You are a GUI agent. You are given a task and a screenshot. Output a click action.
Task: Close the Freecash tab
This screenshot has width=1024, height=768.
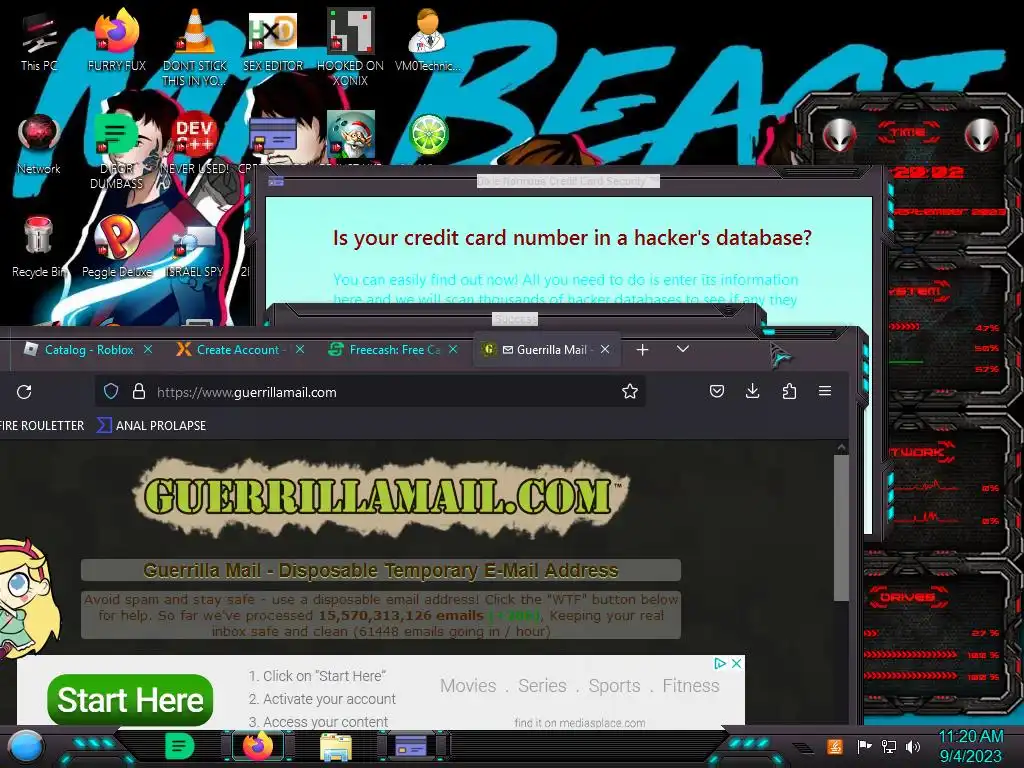pyautogui.click(x=453, y=349)
